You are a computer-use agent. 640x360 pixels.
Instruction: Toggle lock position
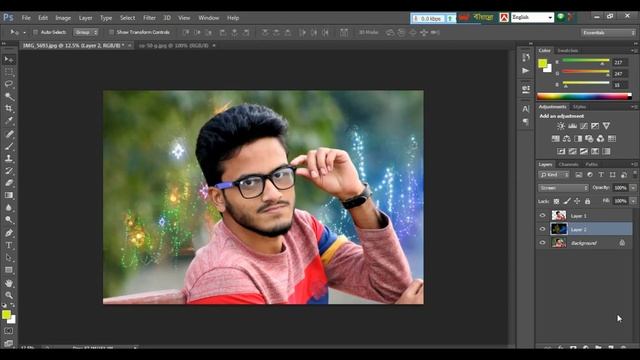pos(577,201)
